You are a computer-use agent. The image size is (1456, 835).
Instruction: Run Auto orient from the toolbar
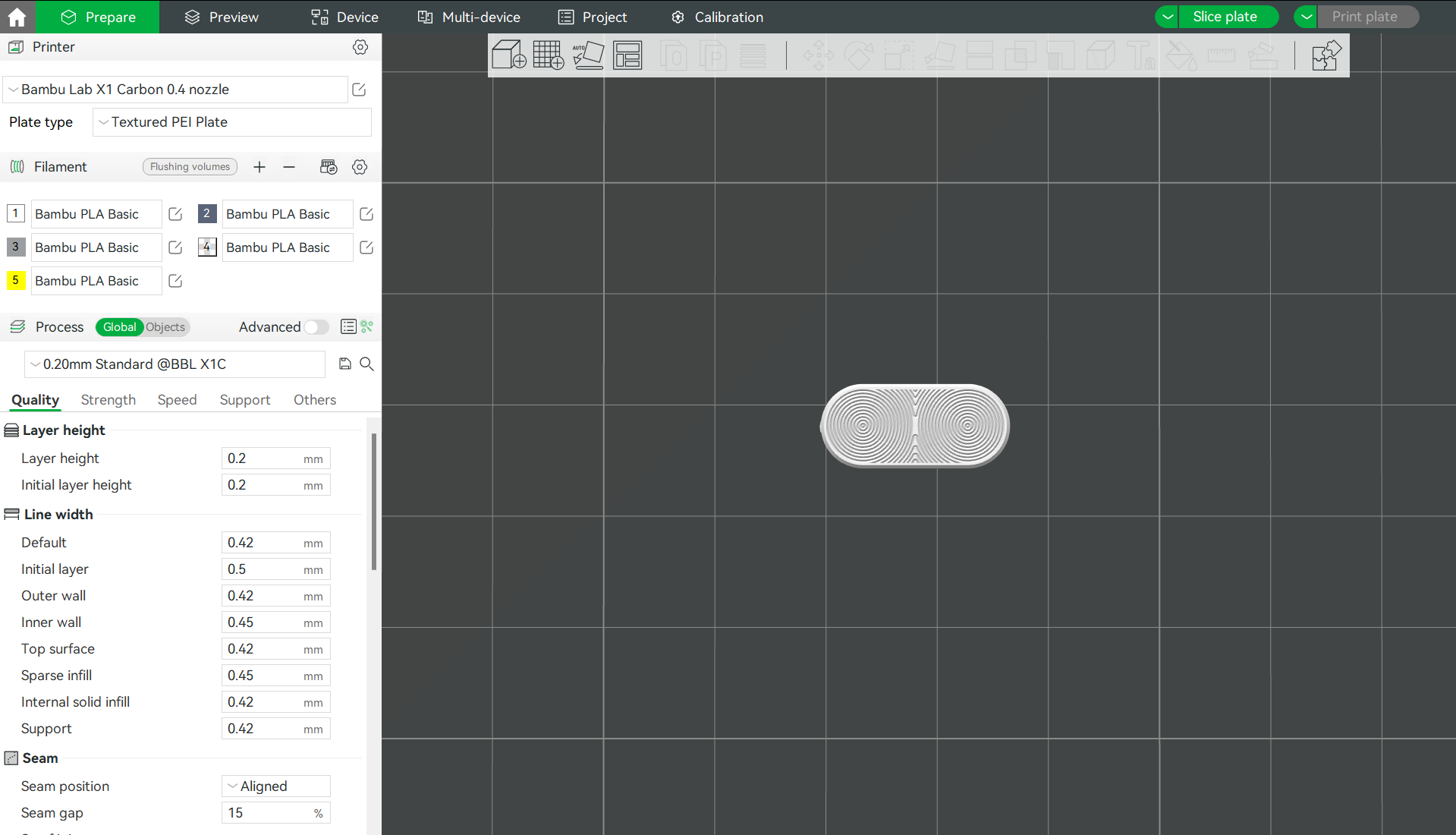coord(588,55)
